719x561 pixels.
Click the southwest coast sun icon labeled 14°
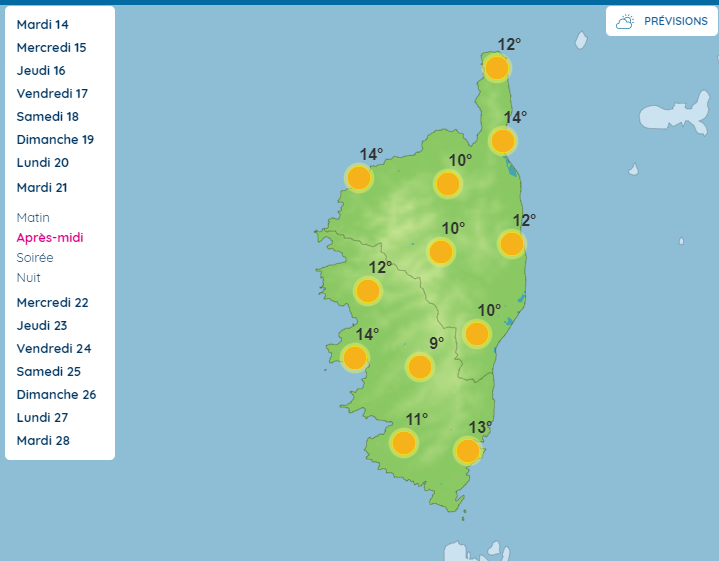355,357
